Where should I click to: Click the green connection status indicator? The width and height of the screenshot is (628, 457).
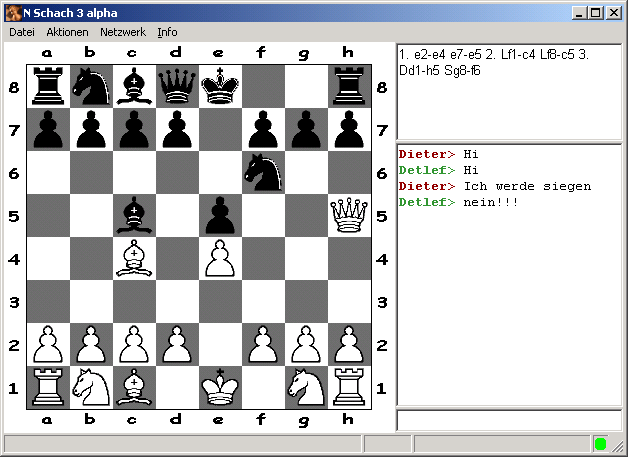[600, 444]
